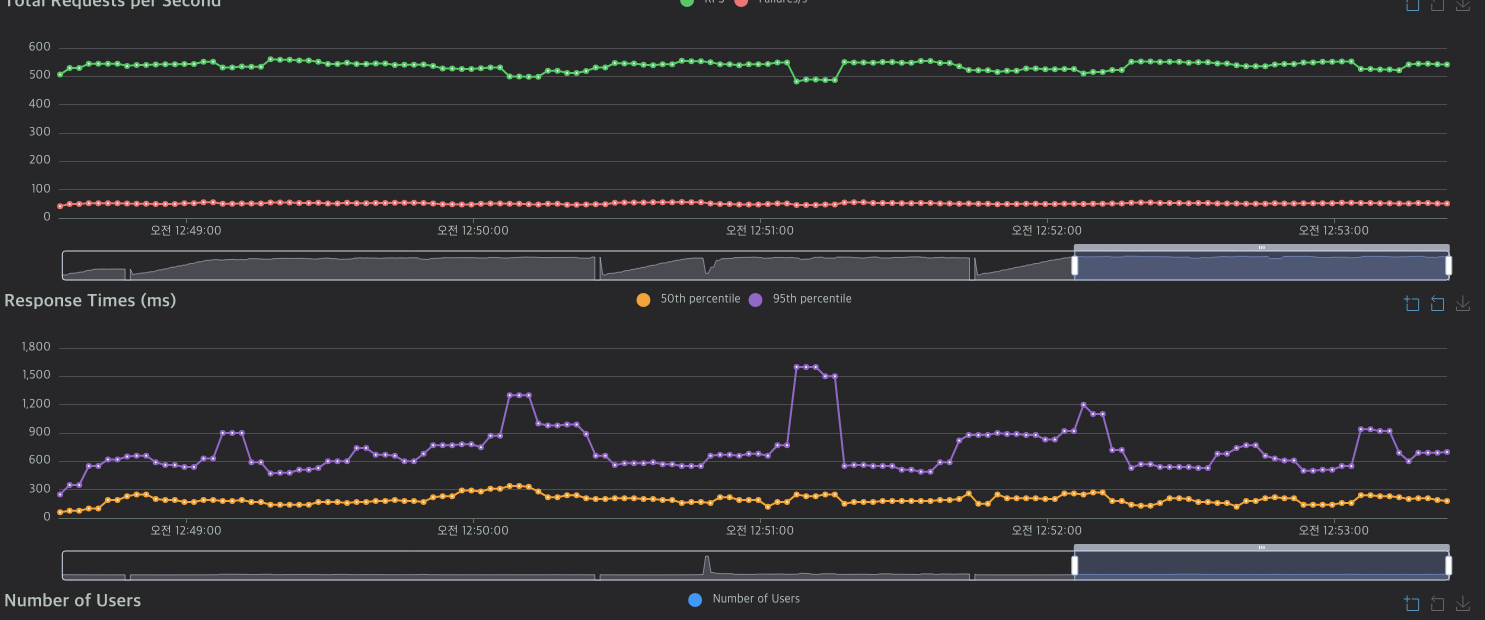The image size is (1485, 620).
Task: Select area zoom icon of Total Requests chart
Action: pos(1412,4)
